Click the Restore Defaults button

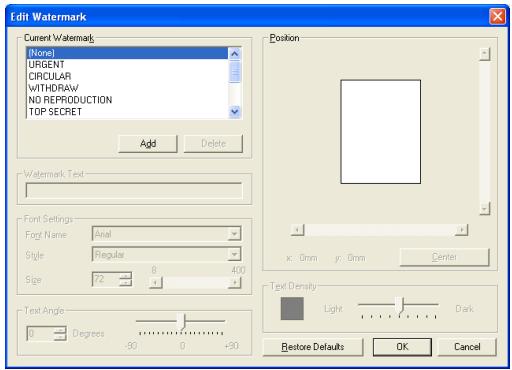point(313,347)
